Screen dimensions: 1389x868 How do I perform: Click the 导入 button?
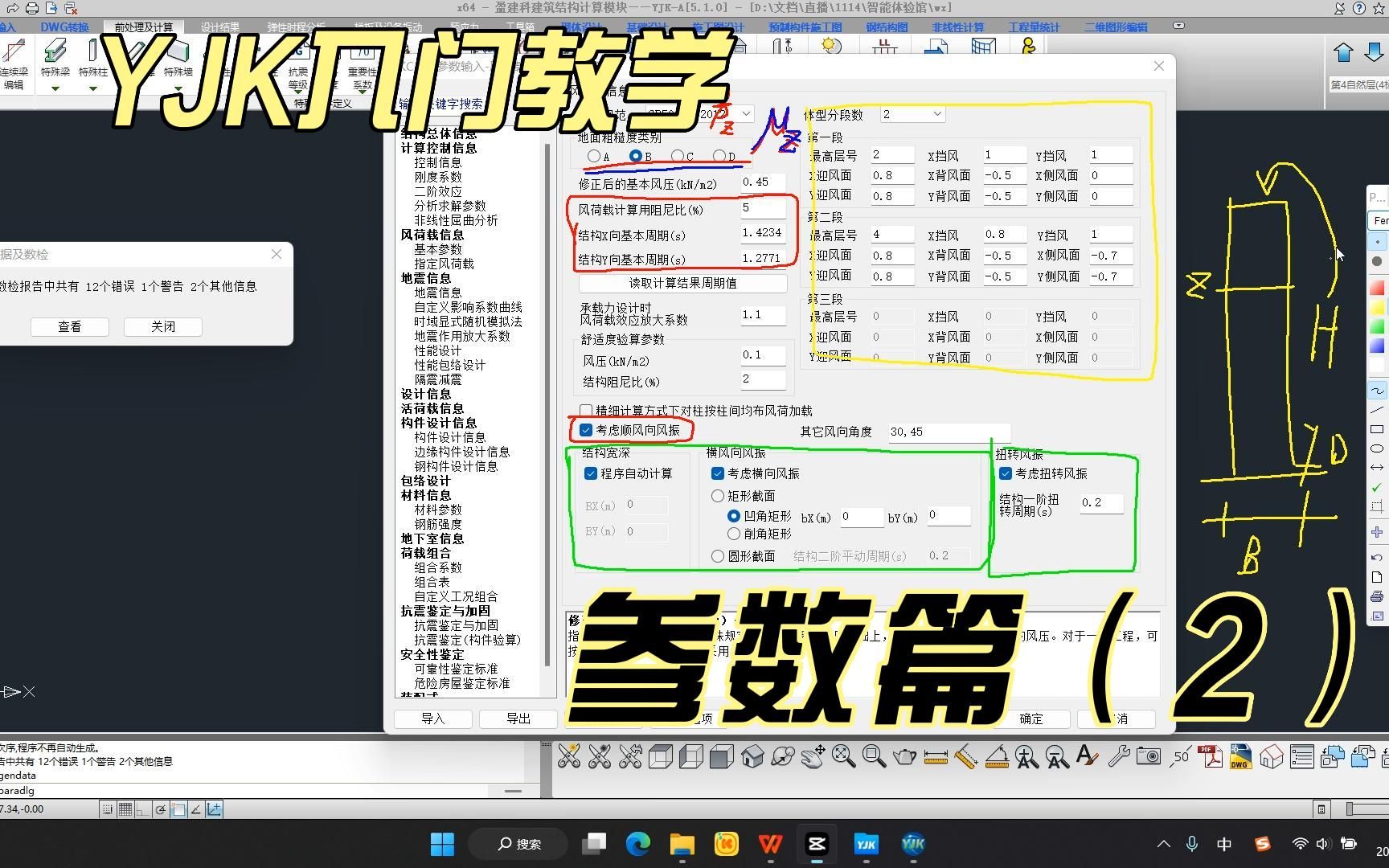(433, 719)
